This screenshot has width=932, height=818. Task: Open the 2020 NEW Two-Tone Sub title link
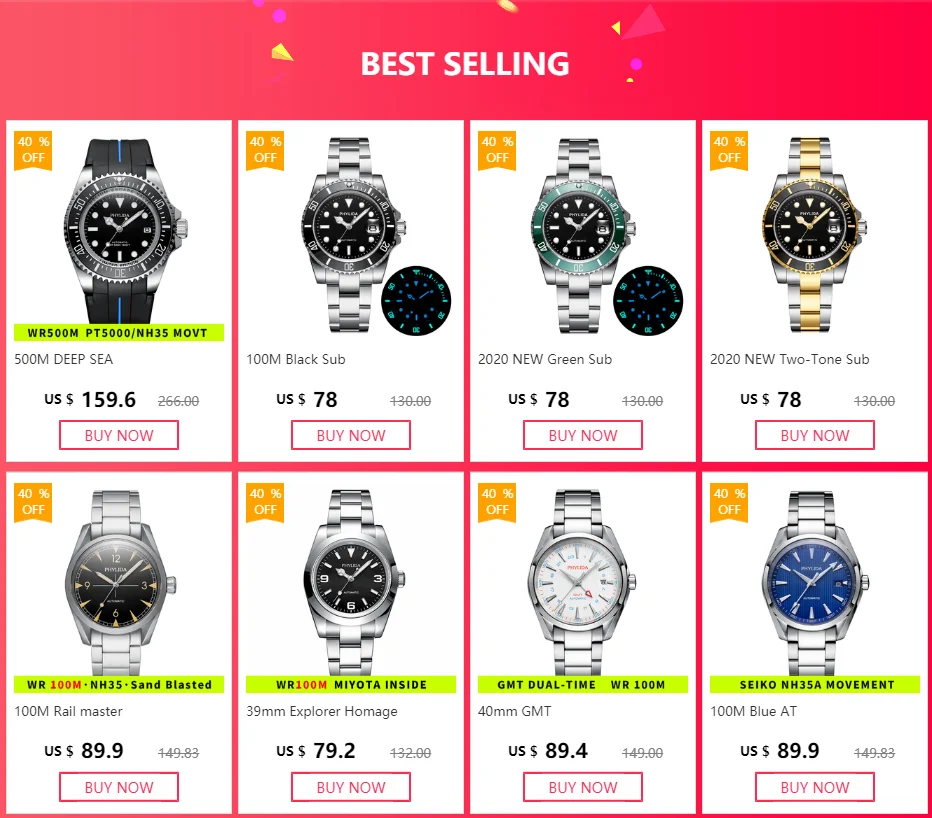coord(789,359)
